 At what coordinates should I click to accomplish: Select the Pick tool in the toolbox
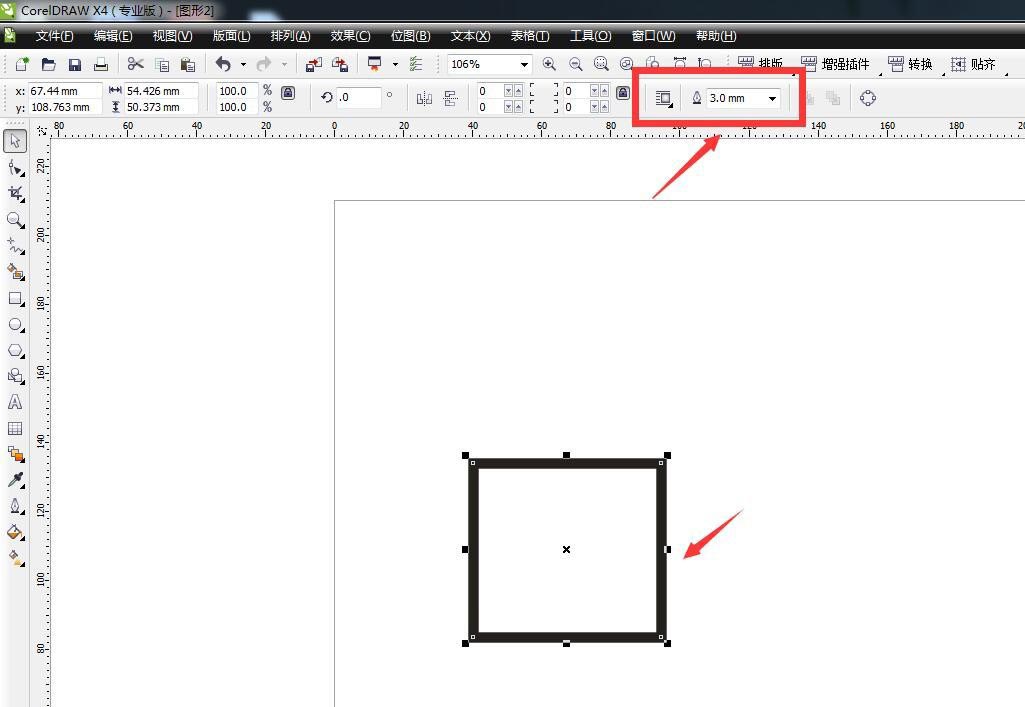(x=15, y=140)
